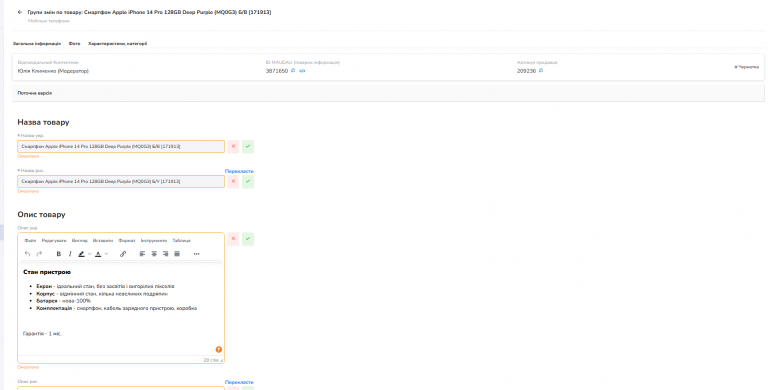Open the Файл editor menu
This screenshot has height=390, width=768.
point(30,241)
